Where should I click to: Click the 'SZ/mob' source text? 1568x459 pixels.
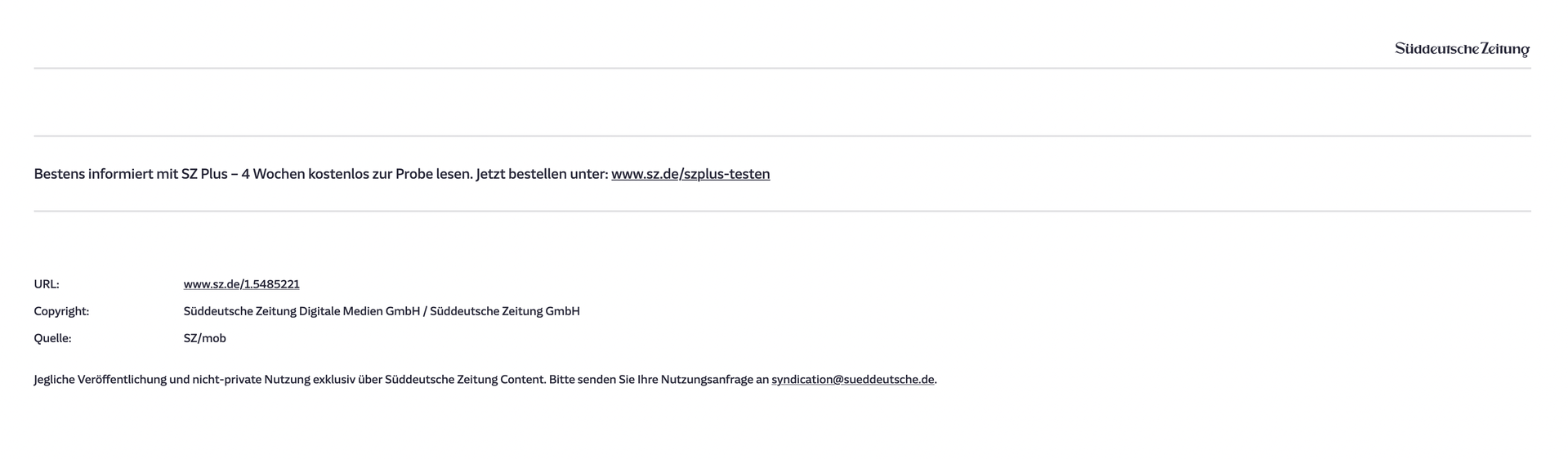pos(204,338)
